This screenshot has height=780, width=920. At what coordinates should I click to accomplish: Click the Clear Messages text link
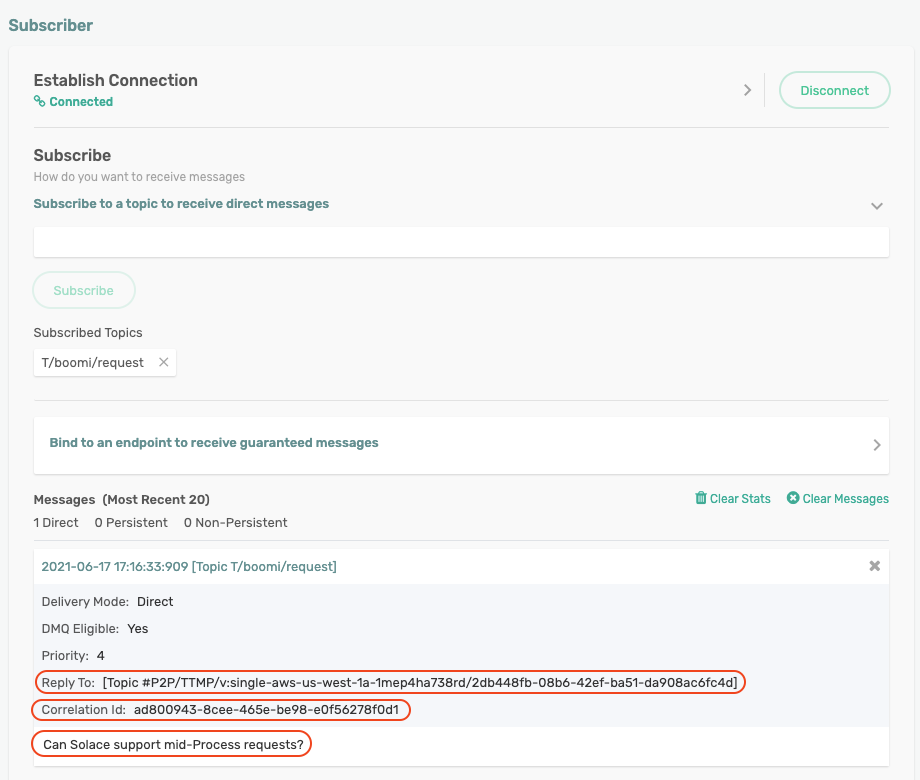click(x=845, y=498)
